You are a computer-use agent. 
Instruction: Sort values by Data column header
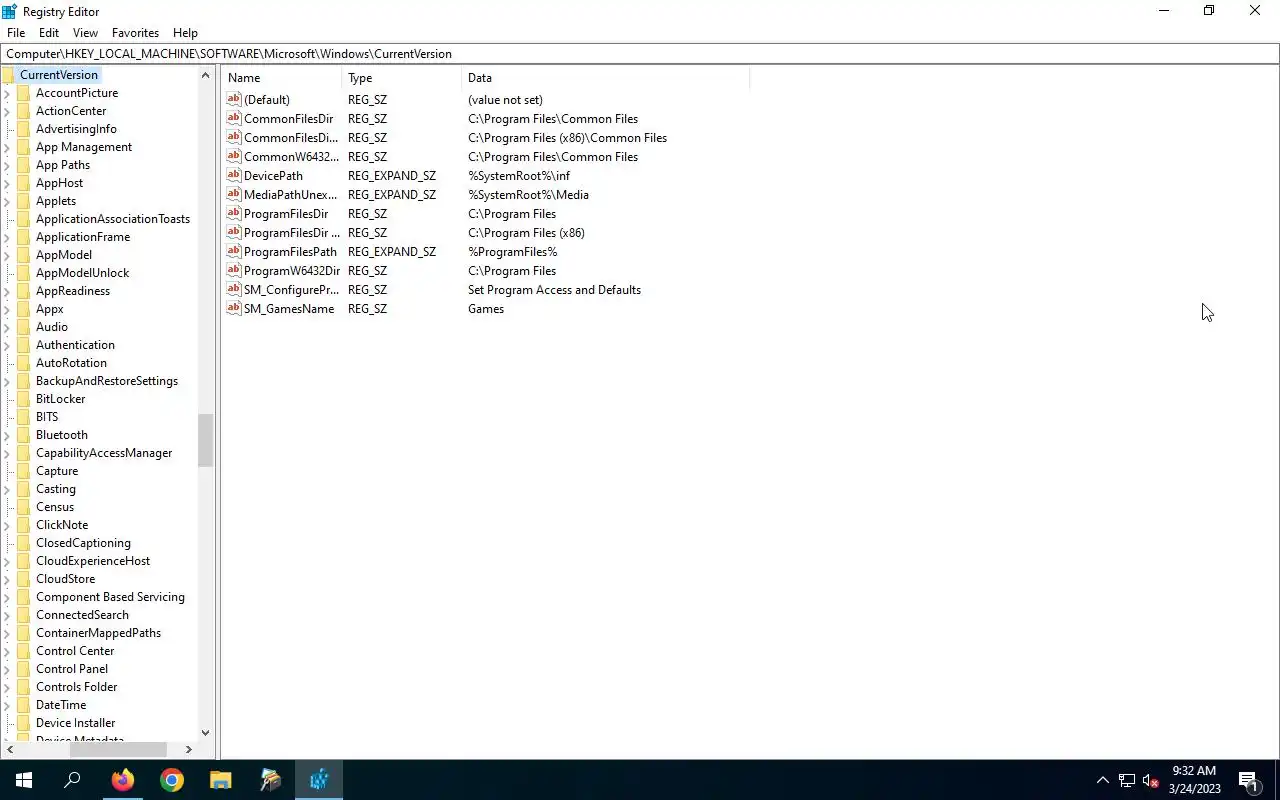tap(606, 78)
